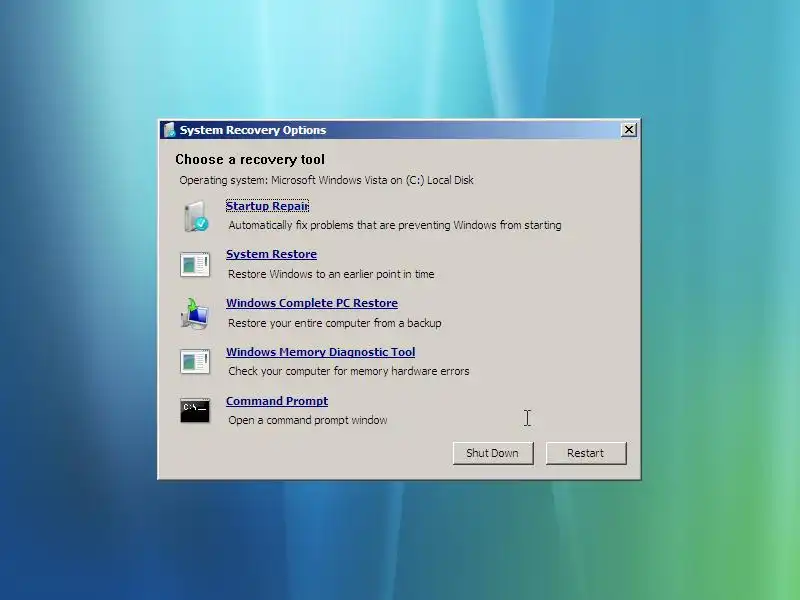The image size is (800, 600).
Task: Open the Command Prompt link
Action: [277, 401]
